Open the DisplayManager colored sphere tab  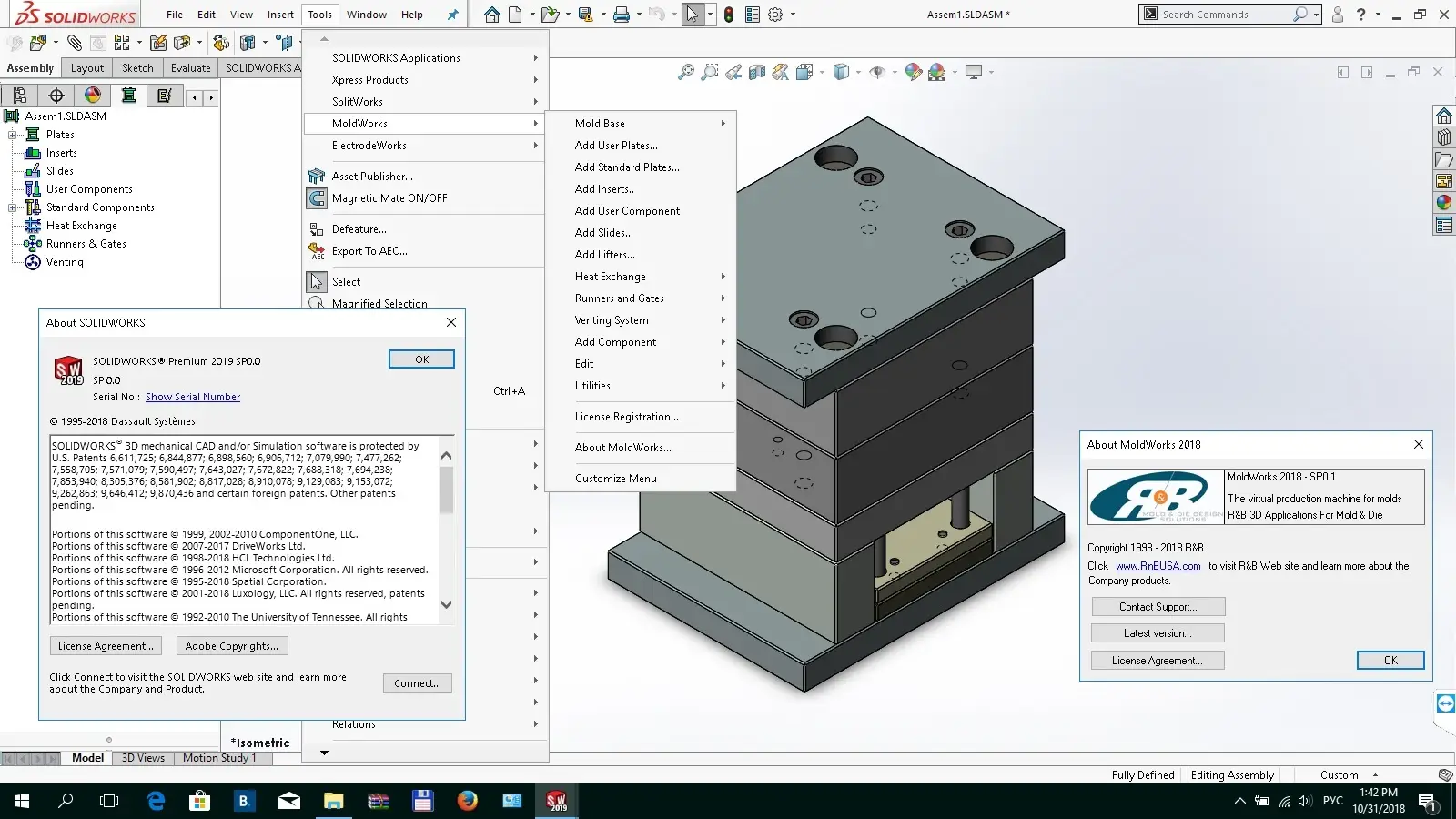pos(92,96)
